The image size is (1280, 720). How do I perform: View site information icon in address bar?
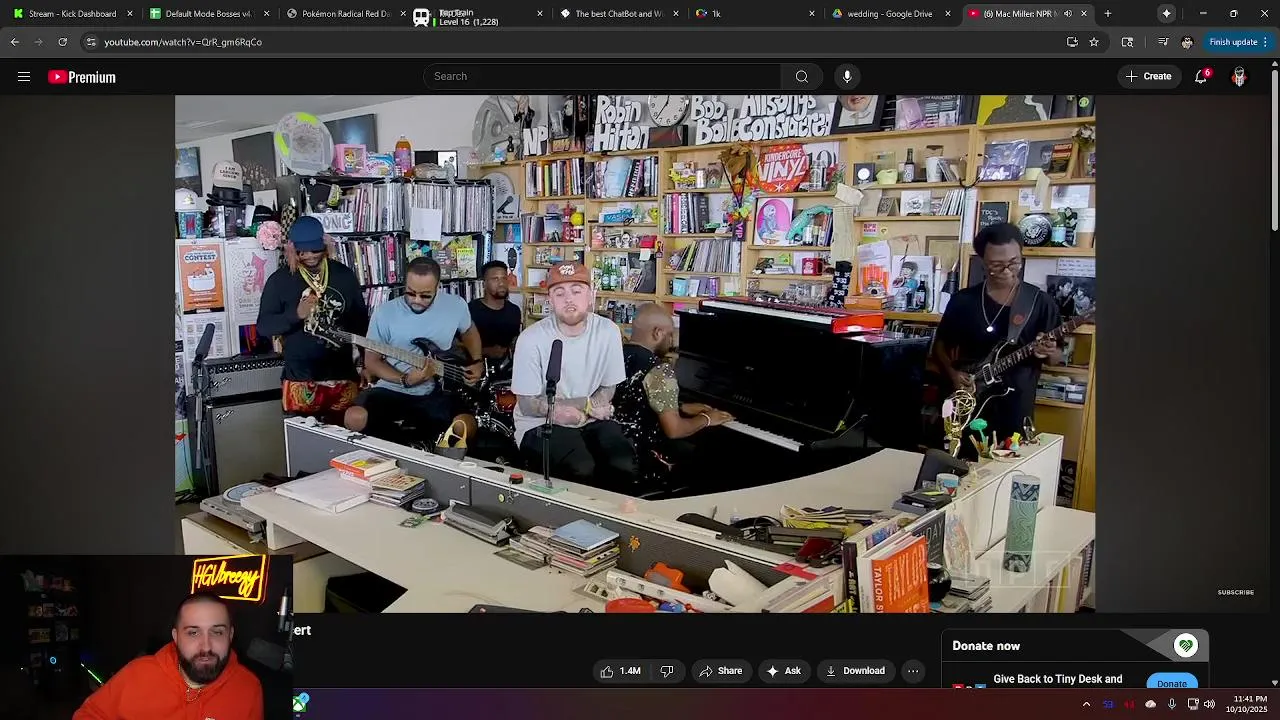click(91, 42)
